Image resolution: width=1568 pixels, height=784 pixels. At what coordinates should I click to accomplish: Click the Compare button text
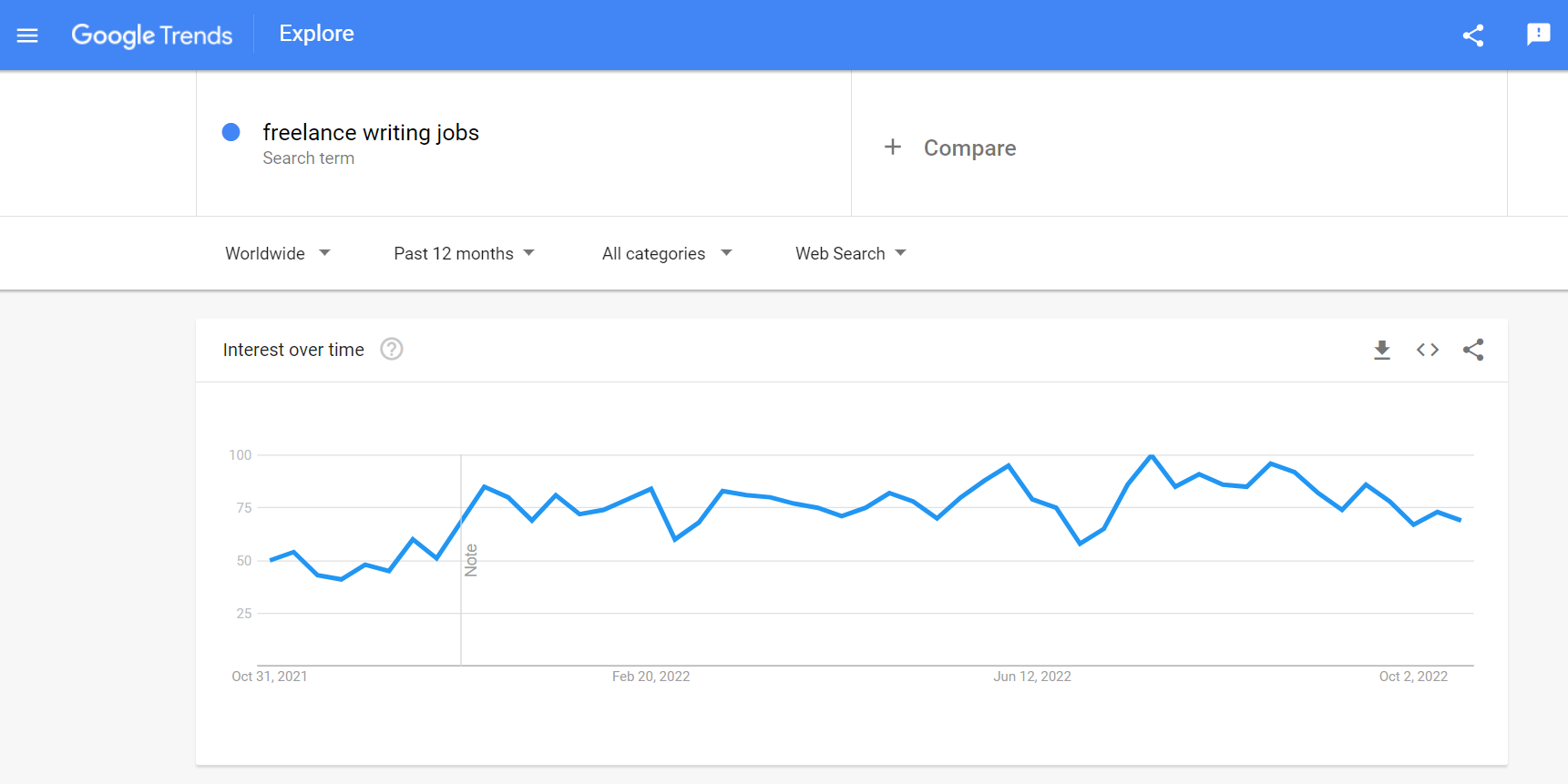tap(969, 148)
